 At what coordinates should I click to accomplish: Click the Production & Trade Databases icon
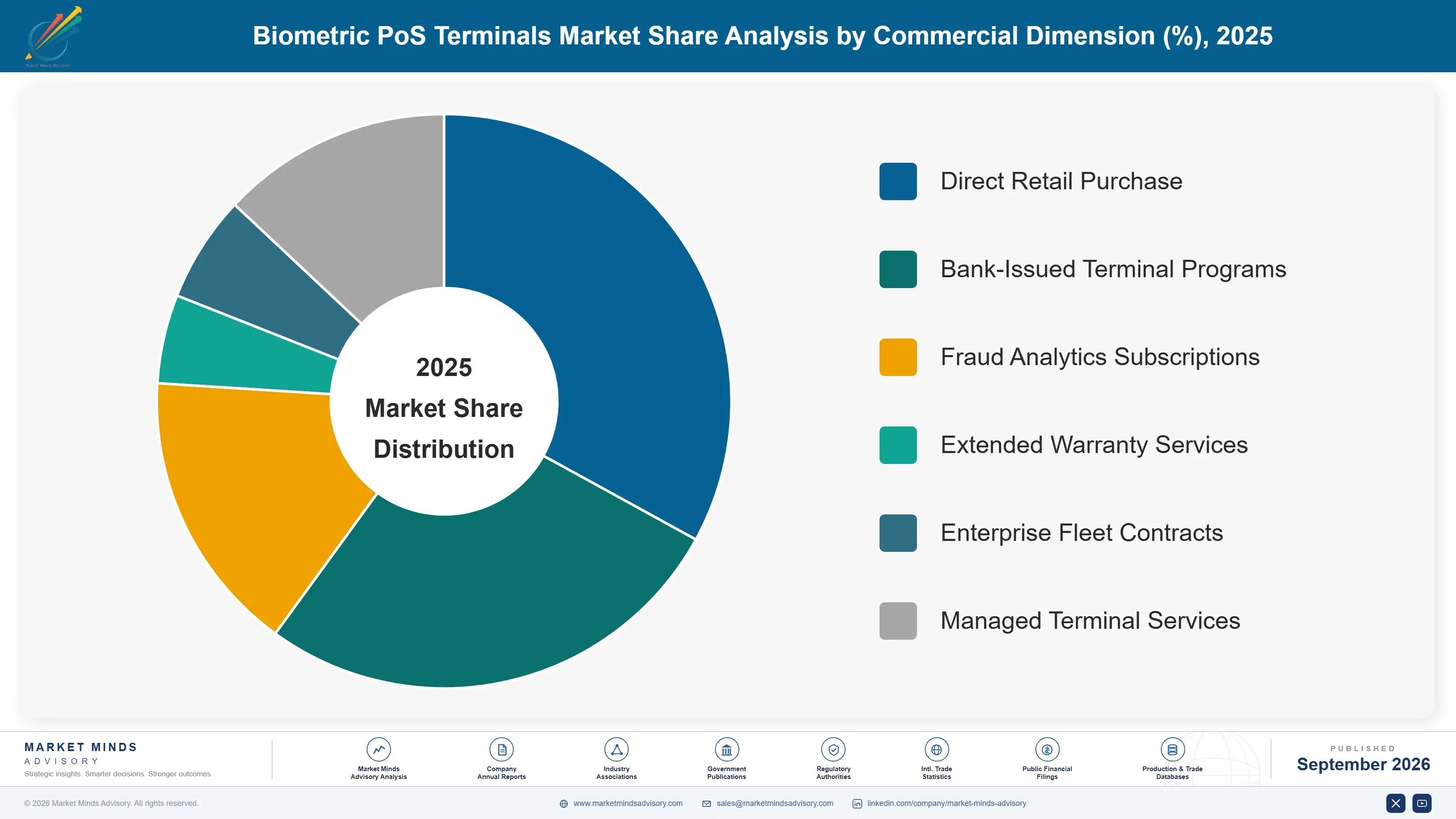(x=1172, y=749)
